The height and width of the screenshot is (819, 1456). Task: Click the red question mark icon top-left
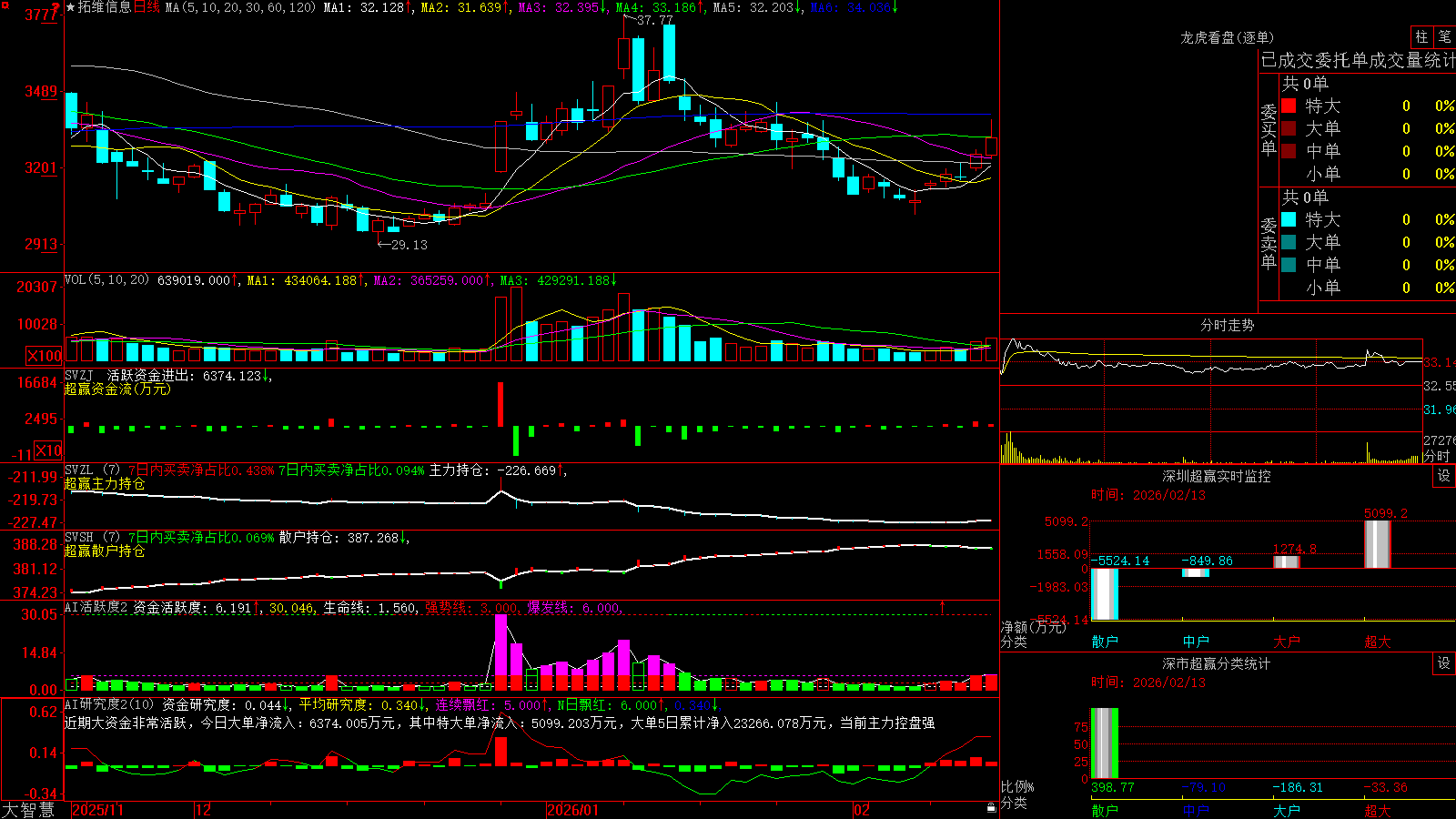[55, 7]
